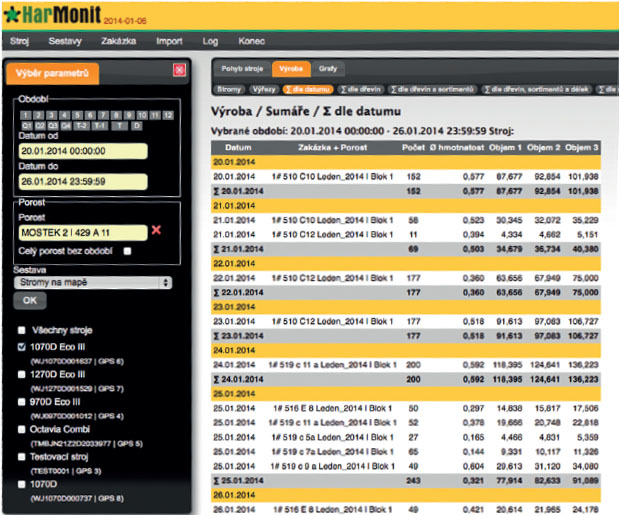Open the Import menu
The image size is (619, 515).
[169, 41]
